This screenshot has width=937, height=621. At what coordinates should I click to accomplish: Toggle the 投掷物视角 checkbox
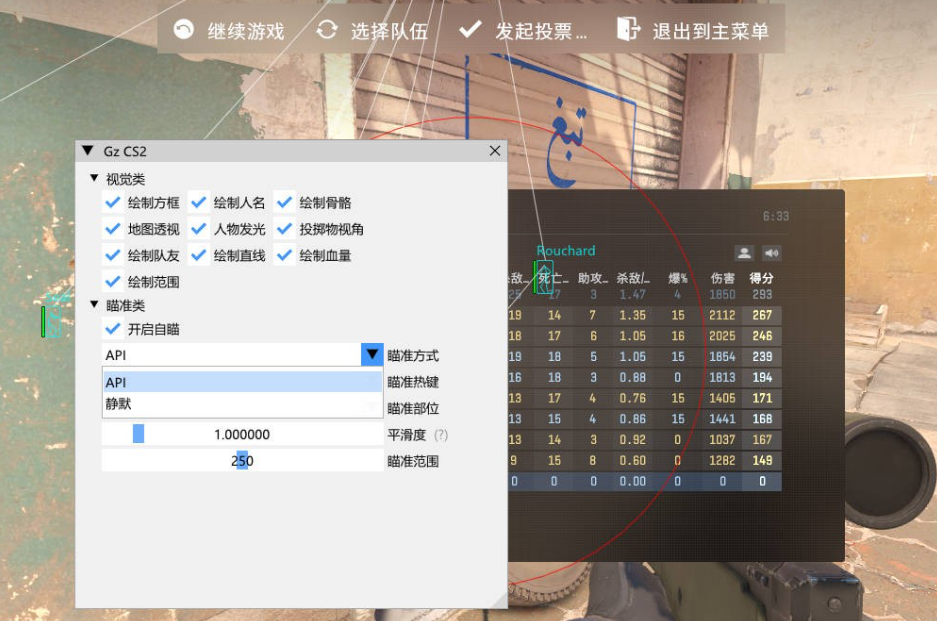(284, 228)
